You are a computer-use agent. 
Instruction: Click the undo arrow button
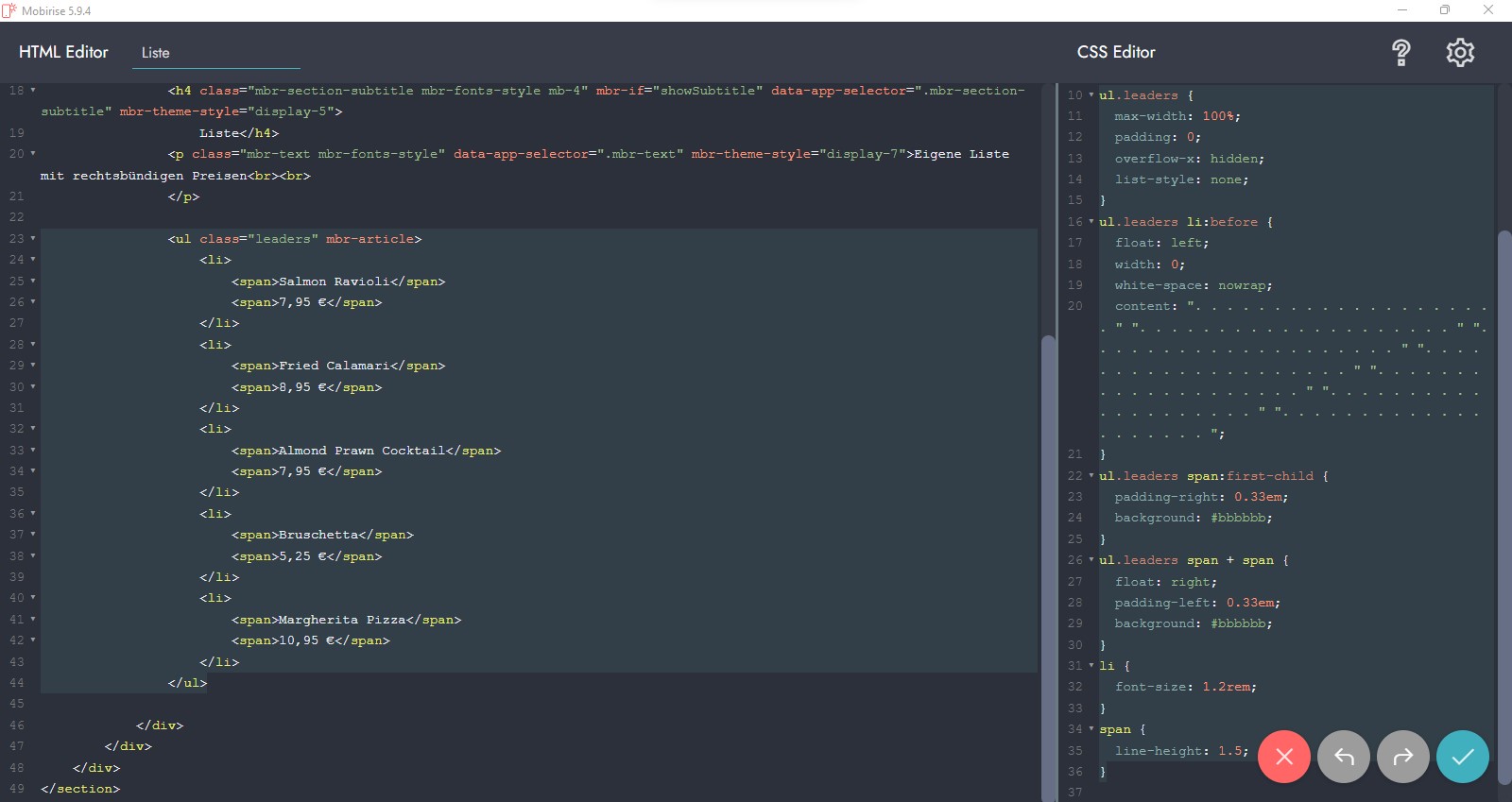click(1344, 757)
